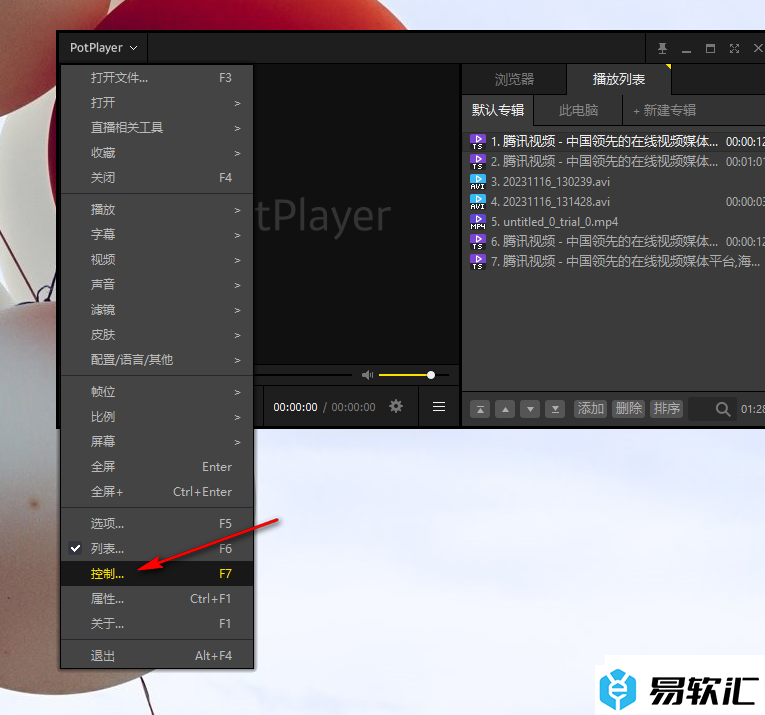Open playback settings gear icon
Image resolution: width=765 pixels, height=715 pixels.
coord(396,406)
